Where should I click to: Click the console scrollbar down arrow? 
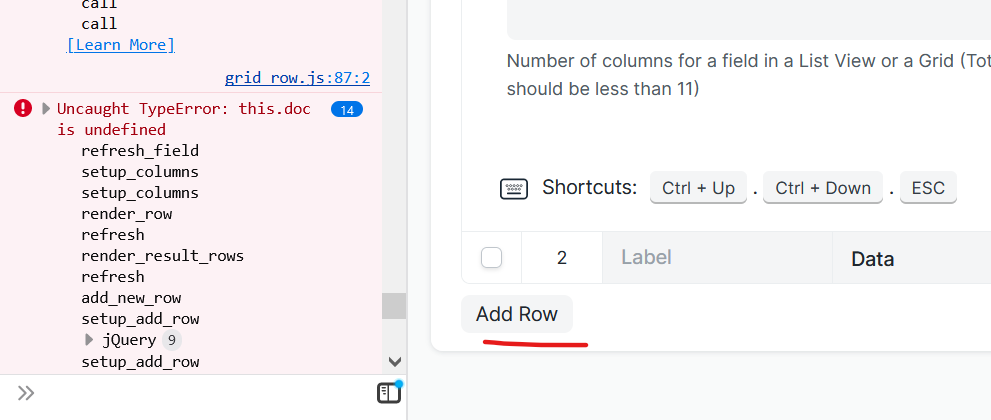click(x=395, y=362)
